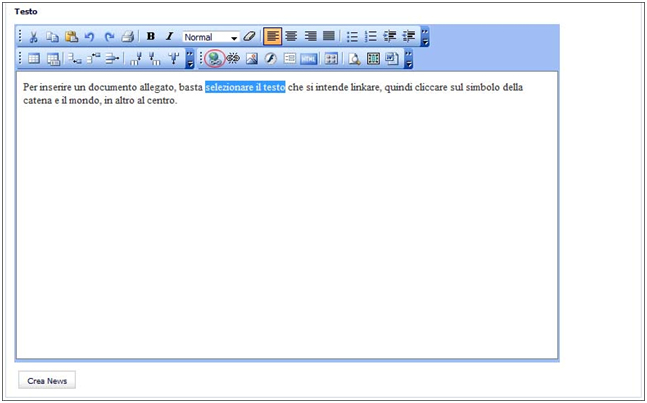Center align the text

coord(291,36)
